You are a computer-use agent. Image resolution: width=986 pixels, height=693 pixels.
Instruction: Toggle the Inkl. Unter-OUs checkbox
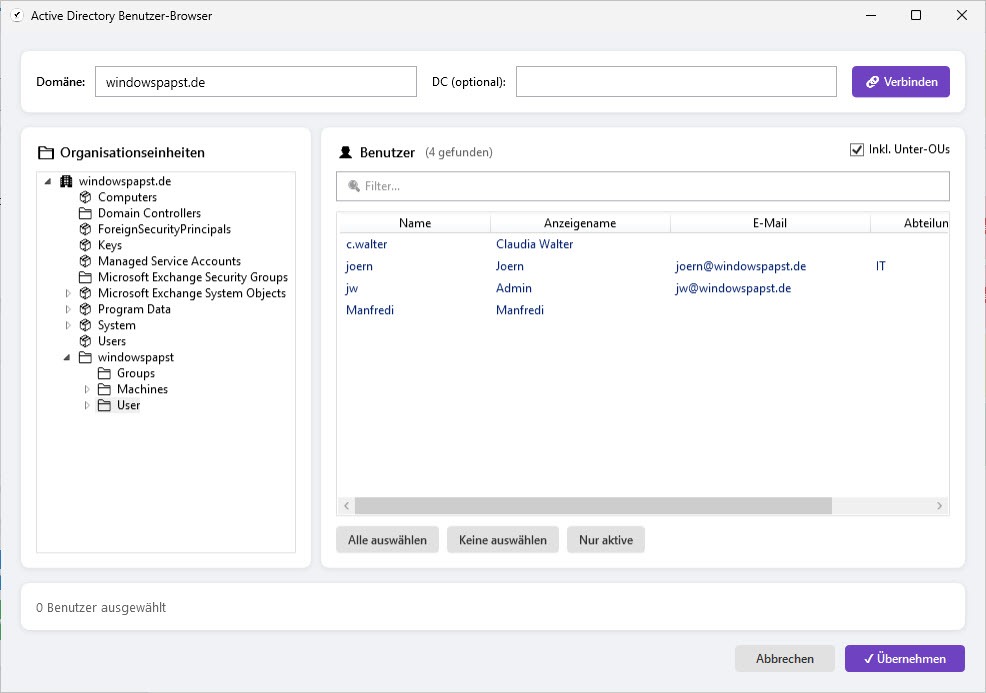point(856,150)
